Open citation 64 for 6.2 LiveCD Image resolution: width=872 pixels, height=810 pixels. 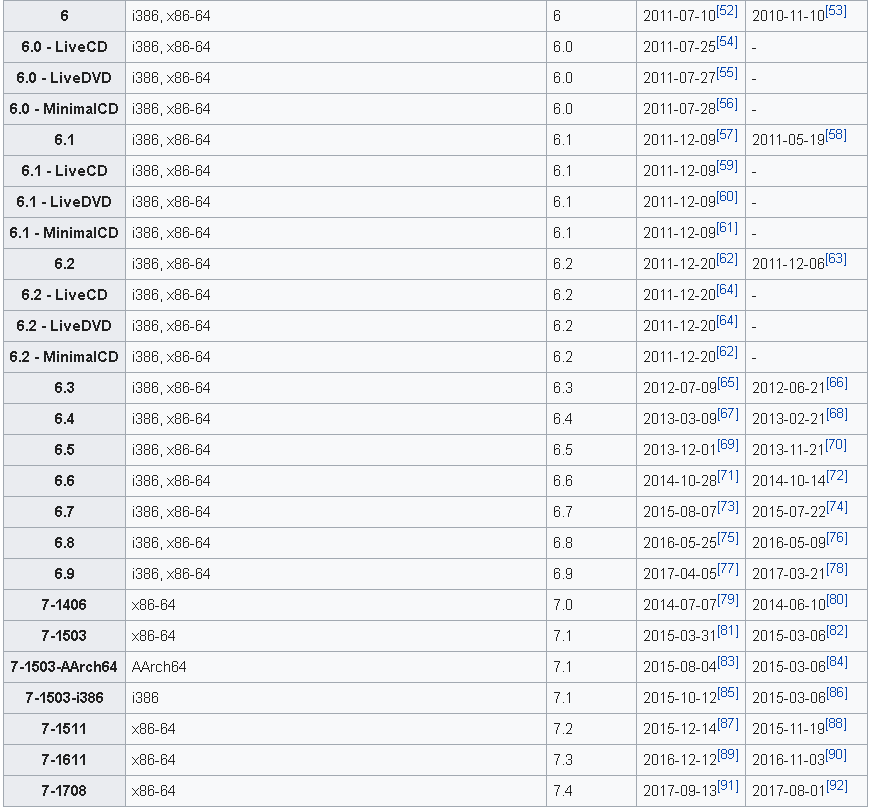(x=727, y=289)
